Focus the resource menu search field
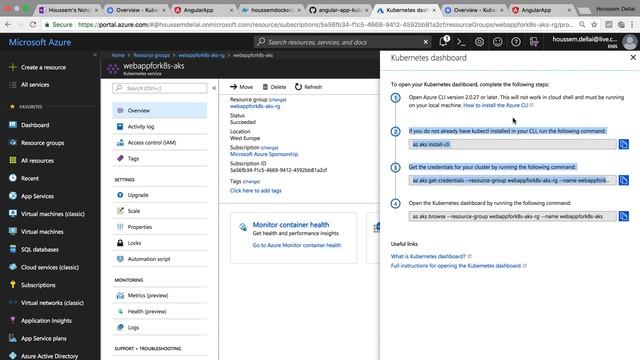Screen dimensions: 640x360 click(x=160, y=88)
